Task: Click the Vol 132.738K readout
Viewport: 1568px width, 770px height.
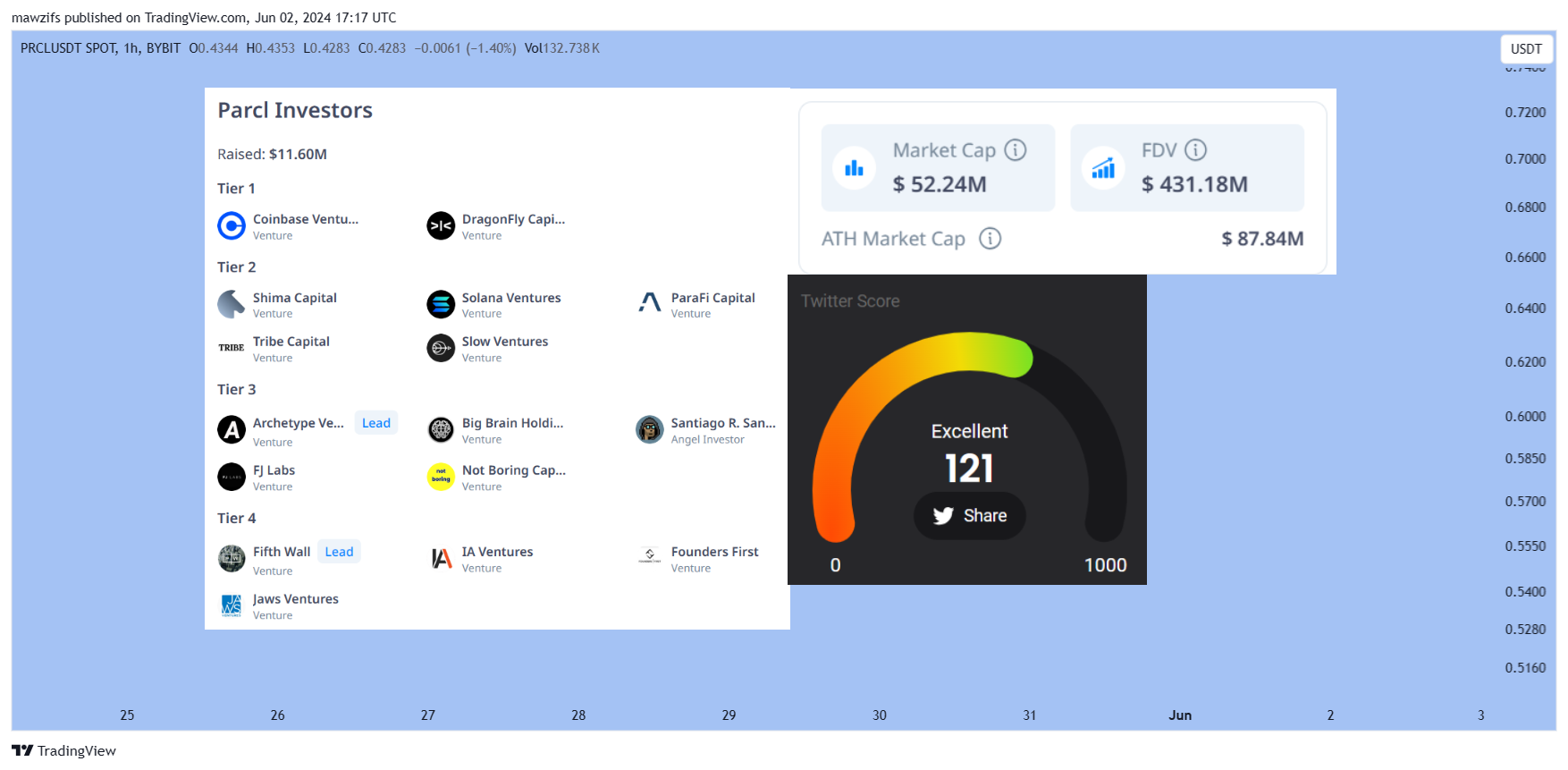Action: tap(562, 48)
